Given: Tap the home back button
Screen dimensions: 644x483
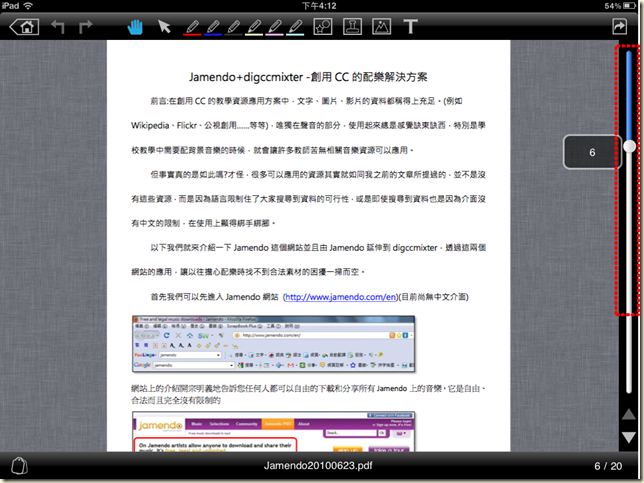Looking at the screenshot, I should pos(24,27).
